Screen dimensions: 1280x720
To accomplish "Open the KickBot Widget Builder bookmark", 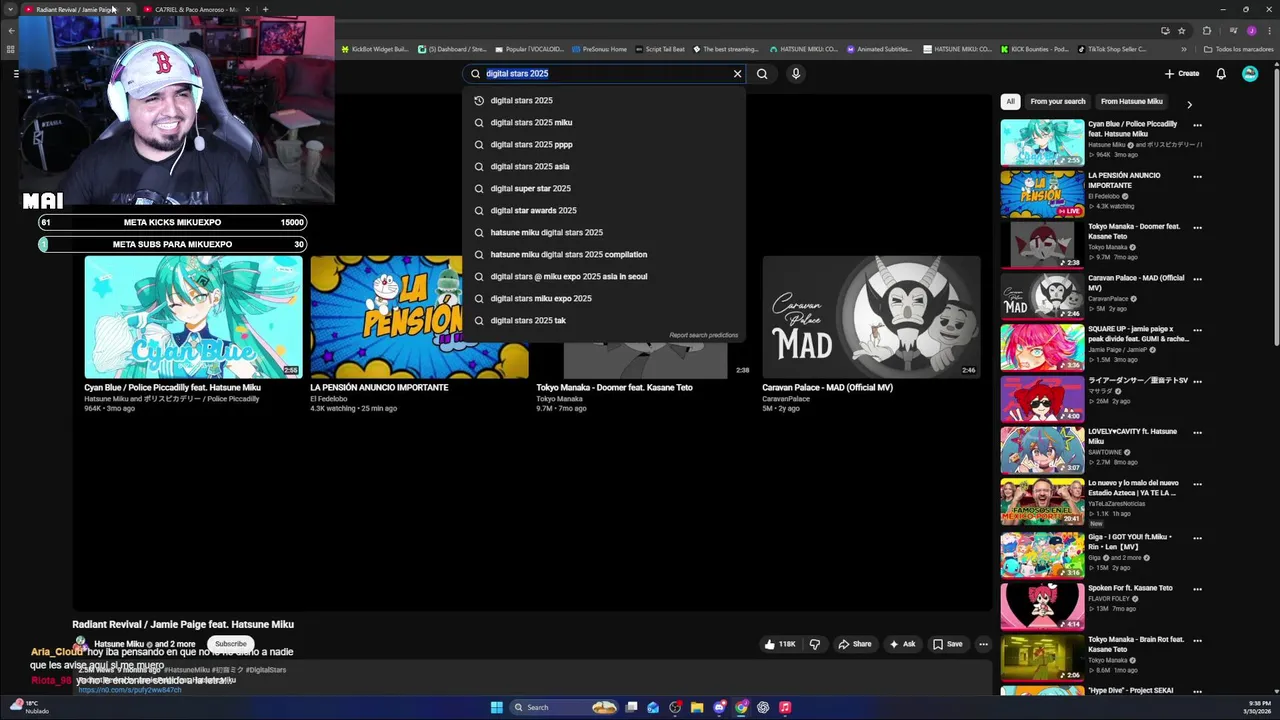I will (x=375, y=49).
